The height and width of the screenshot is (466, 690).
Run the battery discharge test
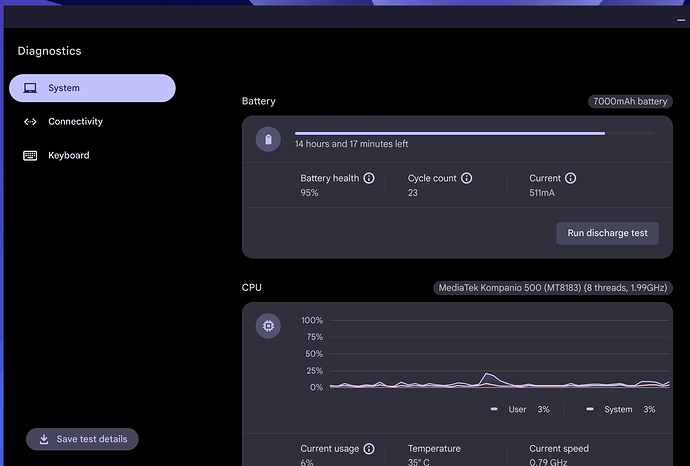pos(607,233)
